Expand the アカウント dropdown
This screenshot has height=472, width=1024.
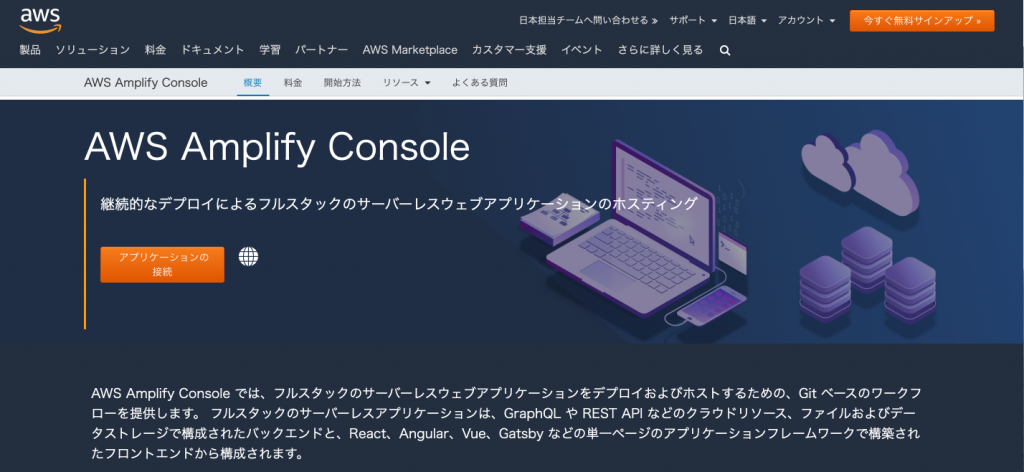click(806, 20)
